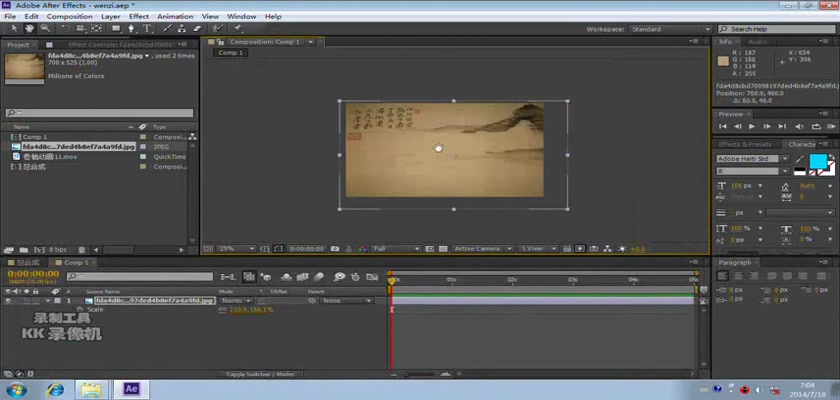Open Active Camera dropdown
Image resolution: width=840 pixels, height=400 pixels.
[x=483, y=249]
